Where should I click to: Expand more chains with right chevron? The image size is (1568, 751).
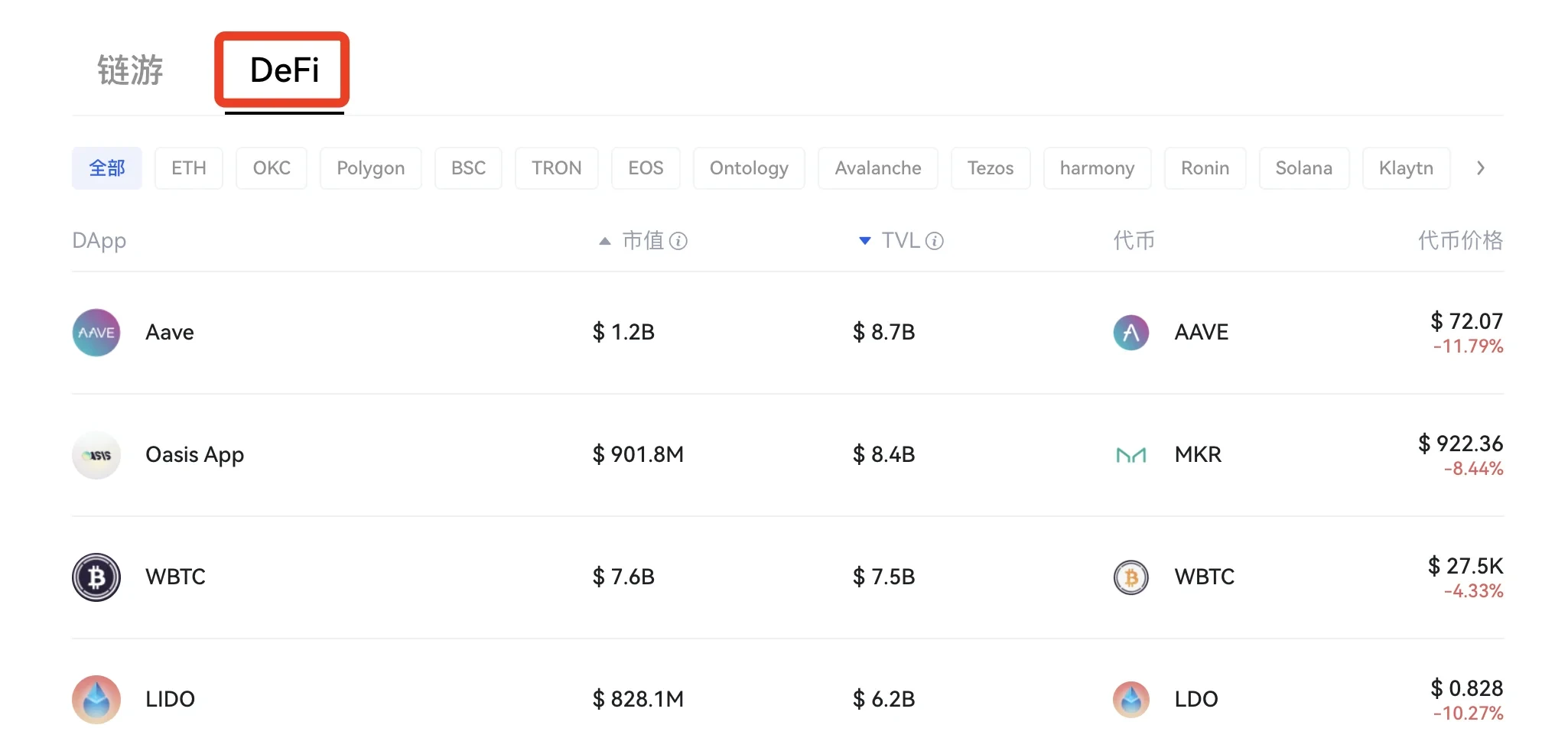(1480, 168)
